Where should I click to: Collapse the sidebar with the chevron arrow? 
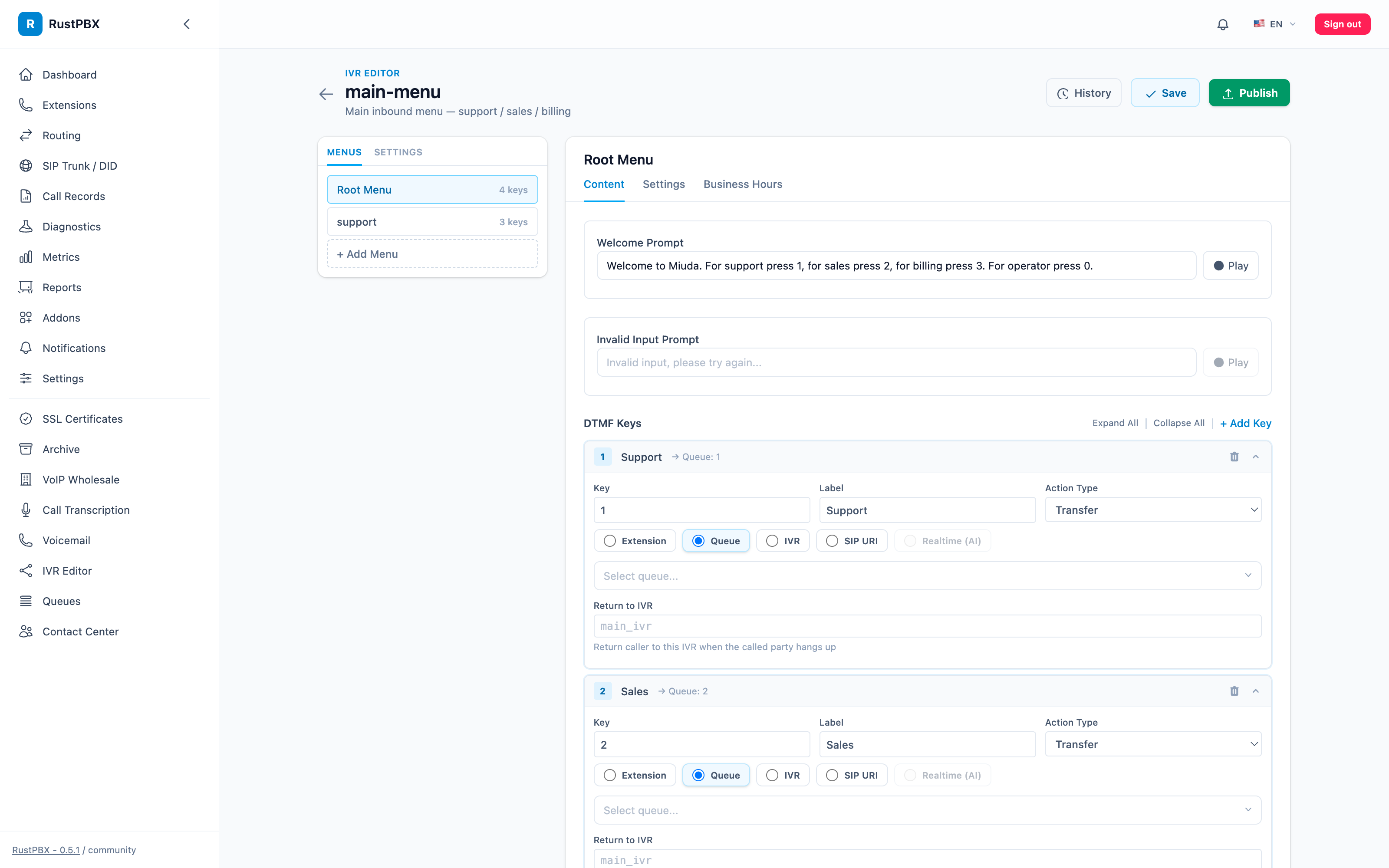coord(187,24)
